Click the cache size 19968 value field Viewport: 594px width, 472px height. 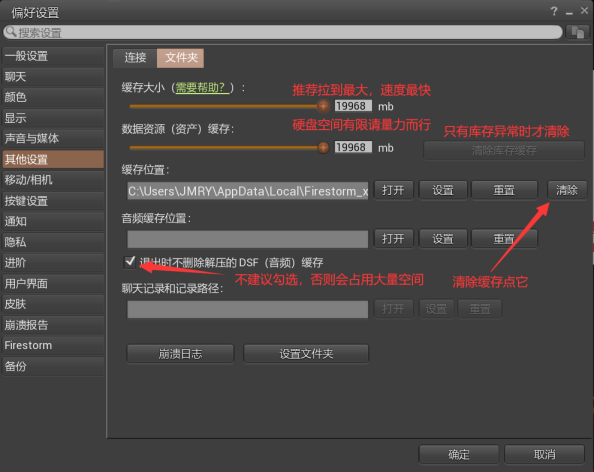[x=353, y=106]
